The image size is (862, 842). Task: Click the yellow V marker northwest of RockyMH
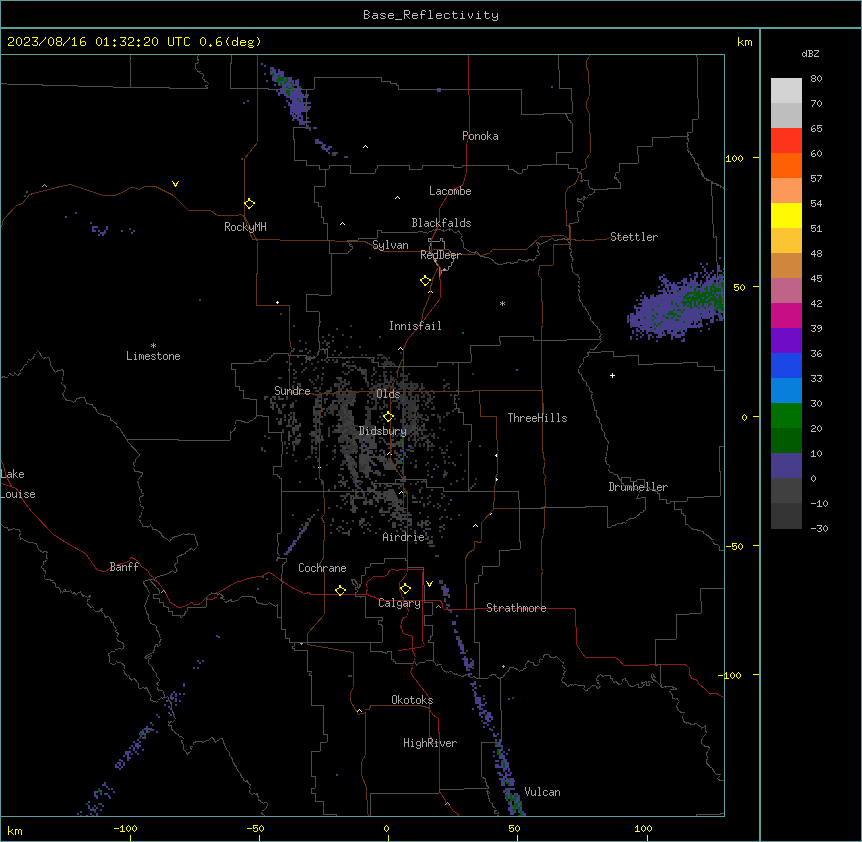[x=175, y=184]
